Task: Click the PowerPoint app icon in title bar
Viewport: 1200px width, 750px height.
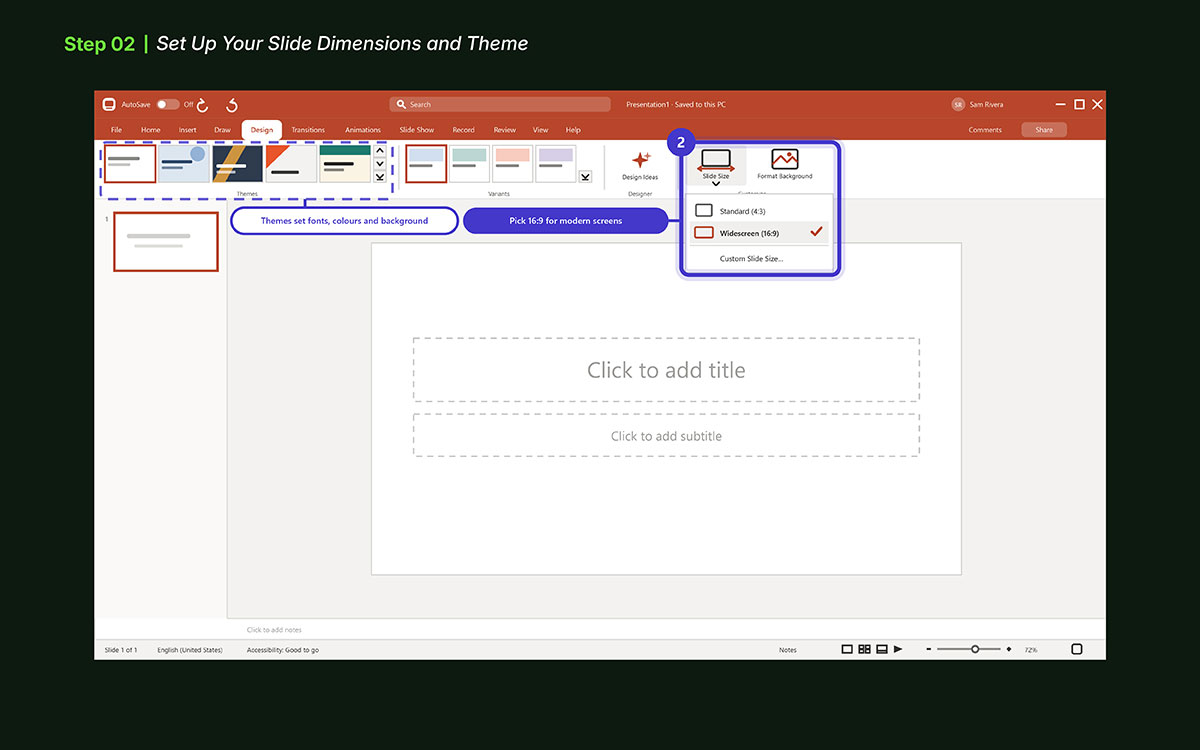Action: pyautogui.click(x=109, y=104)
